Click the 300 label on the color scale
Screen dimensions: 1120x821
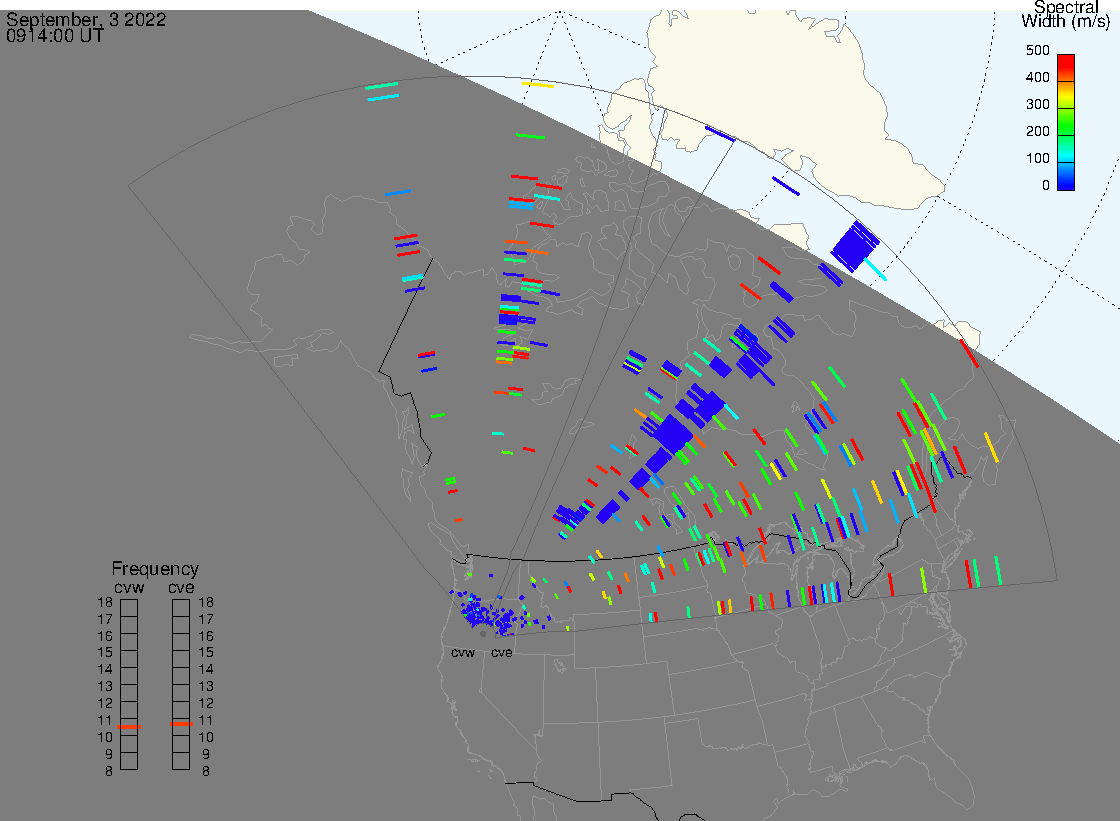pos(1037,104)
